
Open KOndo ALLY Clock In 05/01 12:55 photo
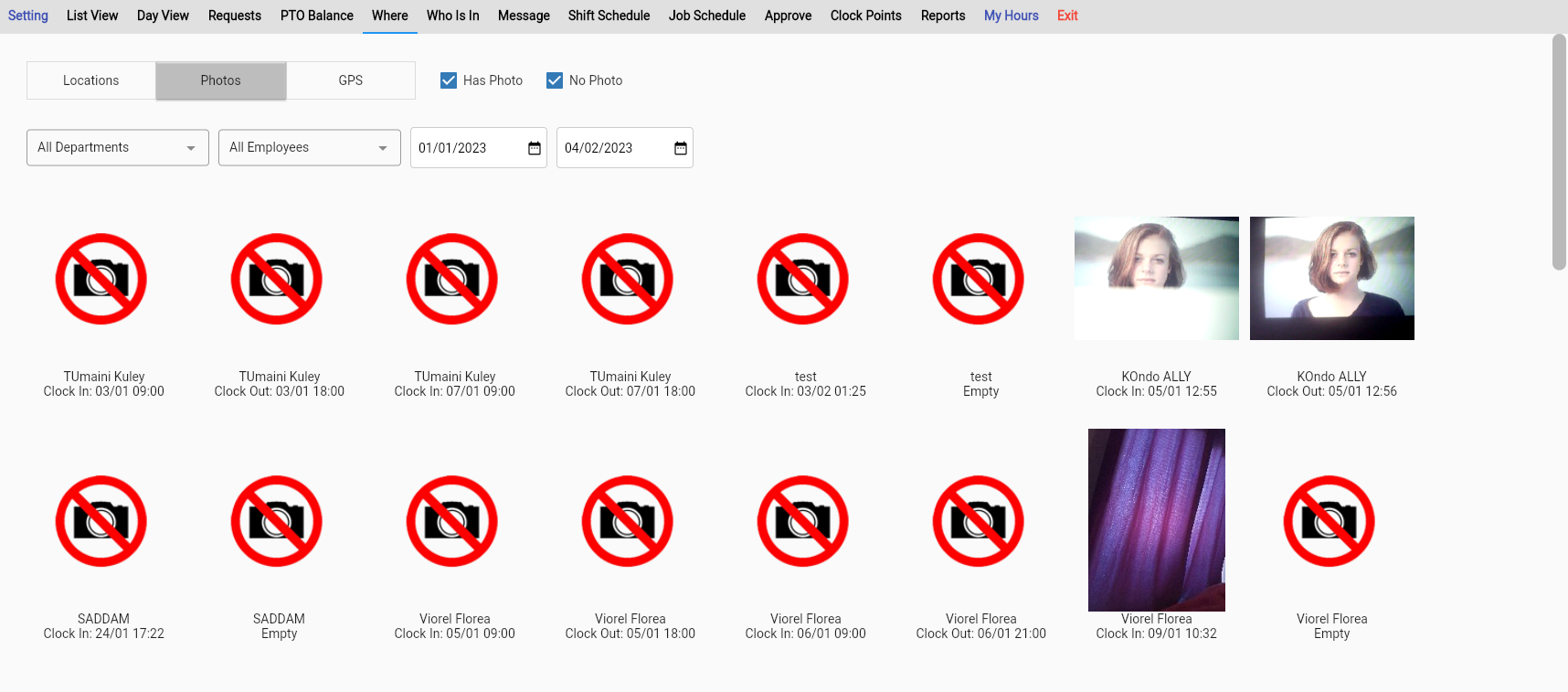(x=1157, y=278)
